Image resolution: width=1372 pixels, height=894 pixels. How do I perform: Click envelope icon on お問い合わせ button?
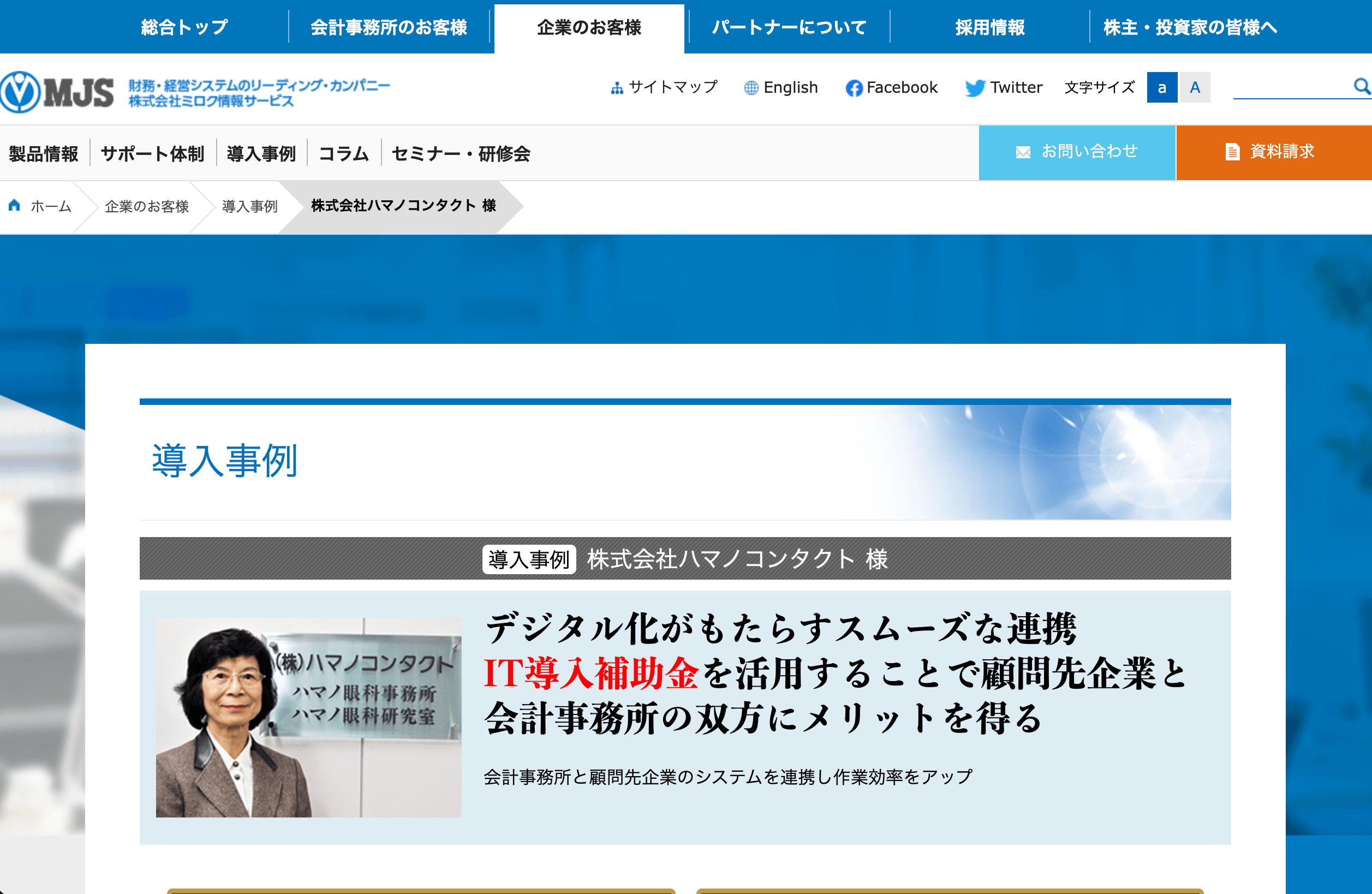[1023, 152]
